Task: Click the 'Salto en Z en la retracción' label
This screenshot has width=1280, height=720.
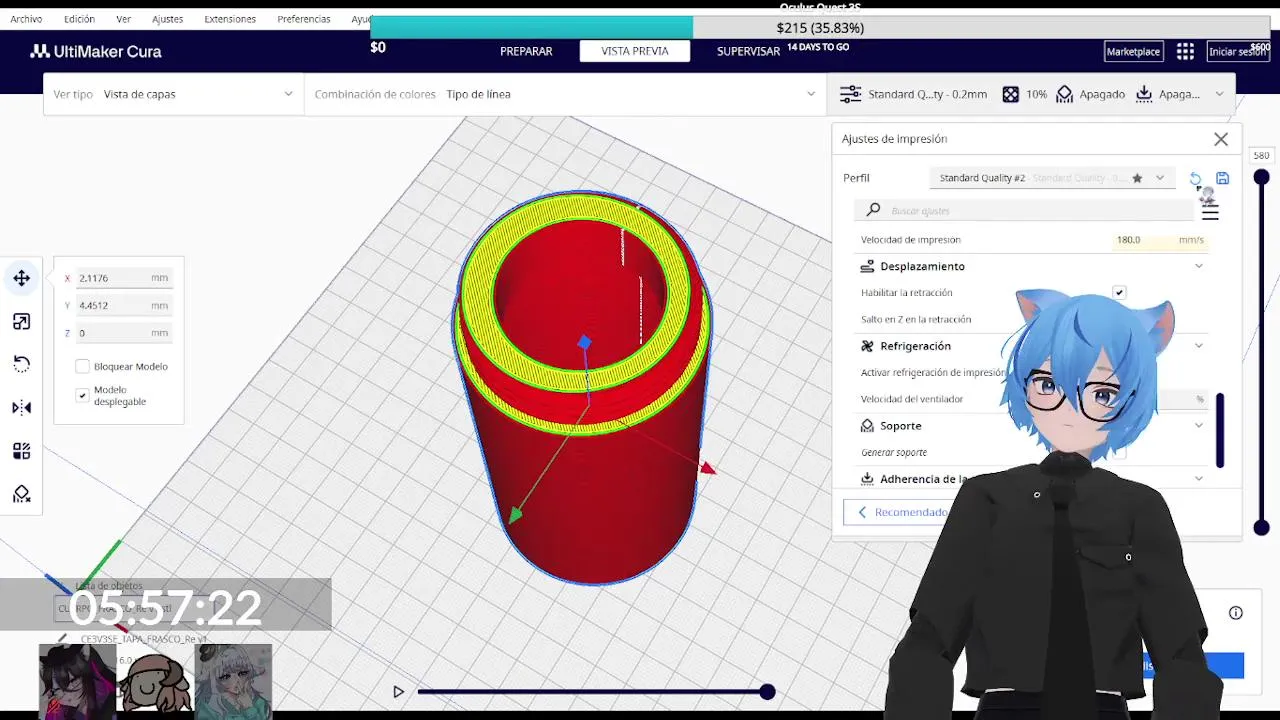Action: [x=916, y=319]
